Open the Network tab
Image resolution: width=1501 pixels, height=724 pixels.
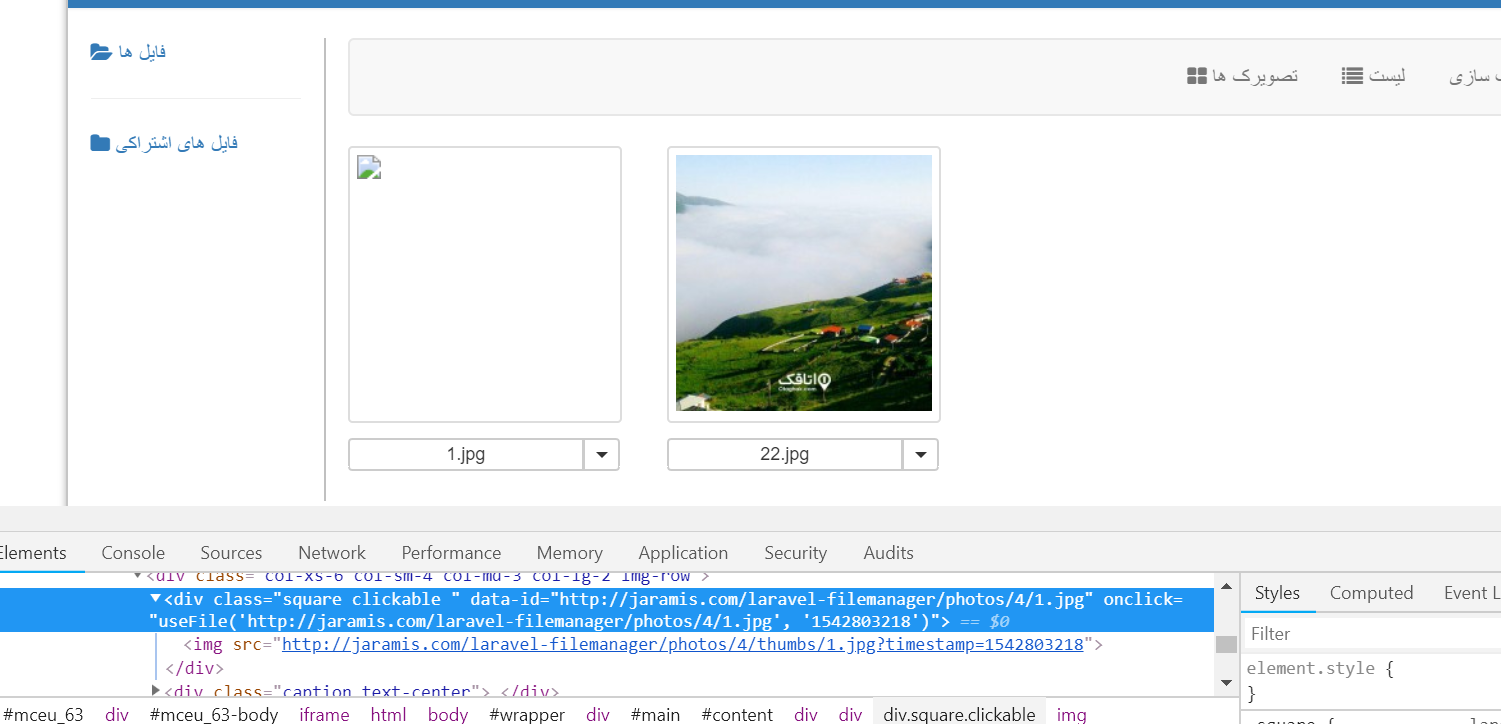pos(331,552)
